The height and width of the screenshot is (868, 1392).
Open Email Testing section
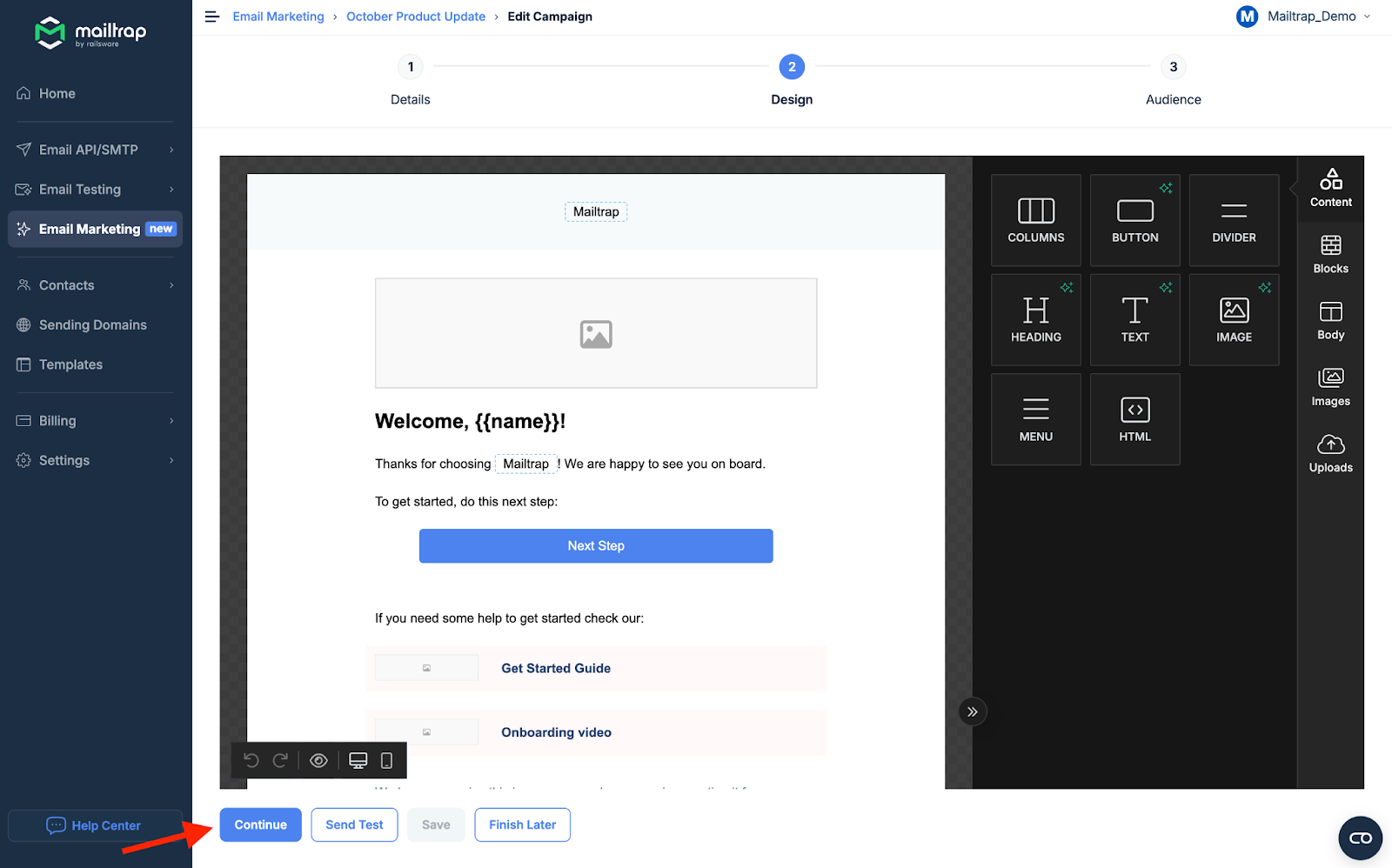point(80,190)
